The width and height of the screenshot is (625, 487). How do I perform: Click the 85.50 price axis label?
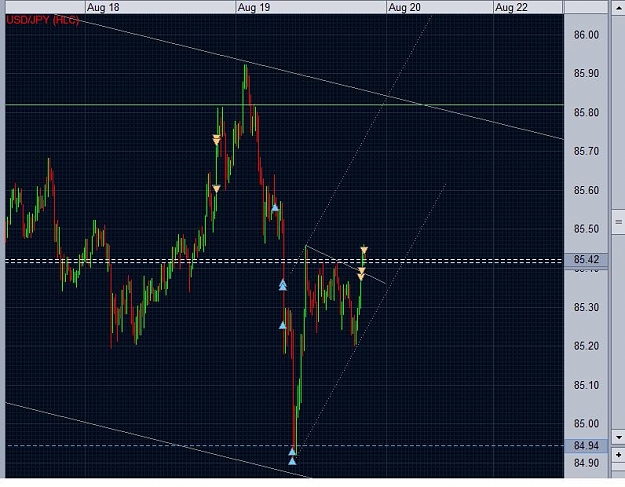[586, 229]
